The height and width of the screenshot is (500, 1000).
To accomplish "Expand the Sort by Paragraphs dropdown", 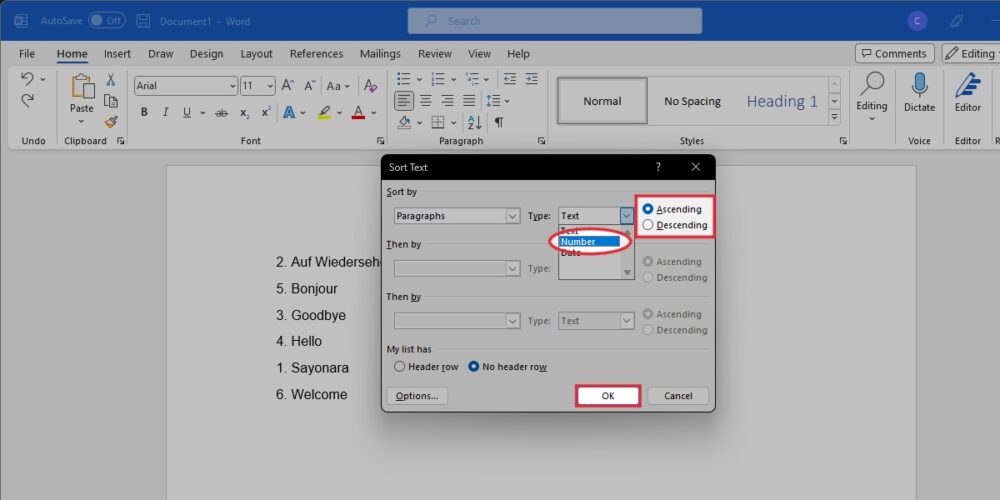I will [x=512, y=216].
